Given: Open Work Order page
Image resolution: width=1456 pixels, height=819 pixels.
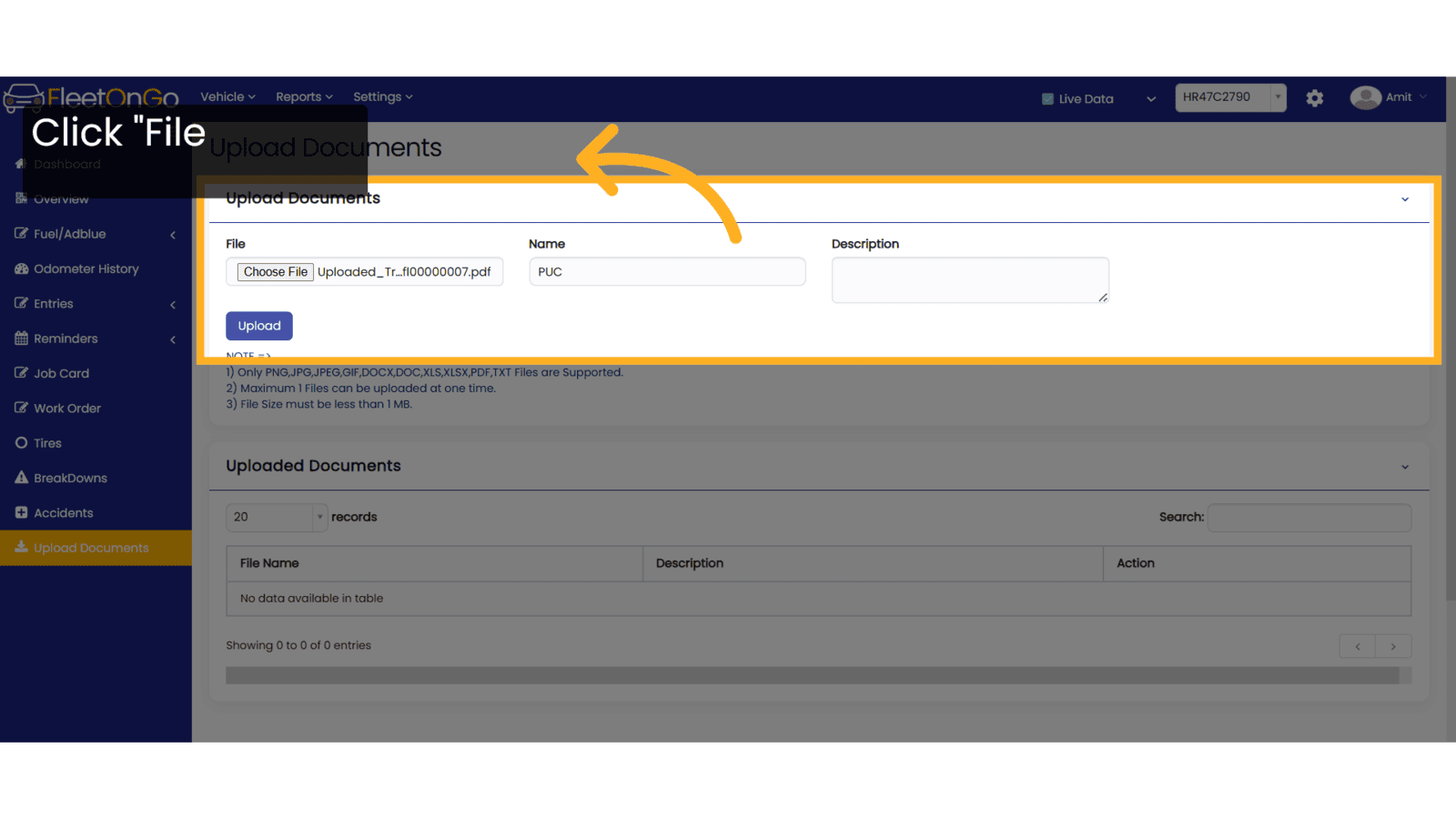Looking at the screenshot, I should pos(67,408).
